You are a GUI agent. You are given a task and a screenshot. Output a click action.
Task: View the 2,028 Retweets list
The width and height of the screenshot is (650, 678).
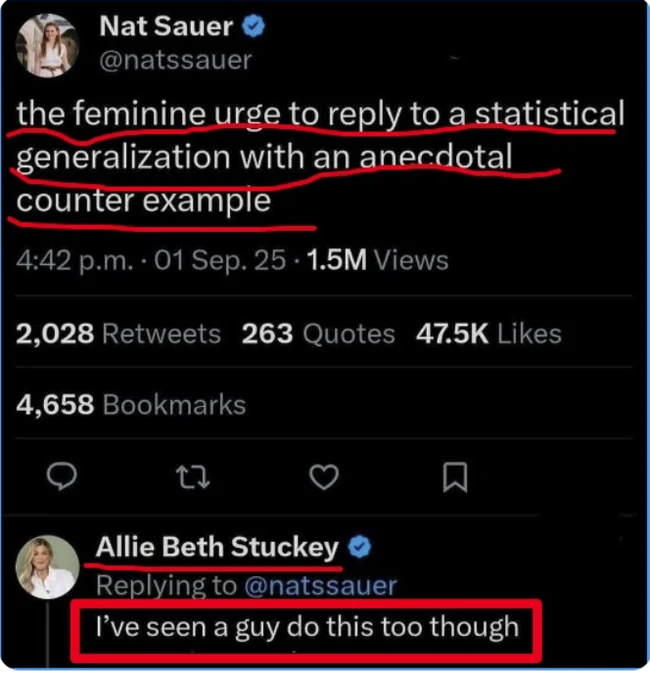pyautogui.click(x=118, y=334)
